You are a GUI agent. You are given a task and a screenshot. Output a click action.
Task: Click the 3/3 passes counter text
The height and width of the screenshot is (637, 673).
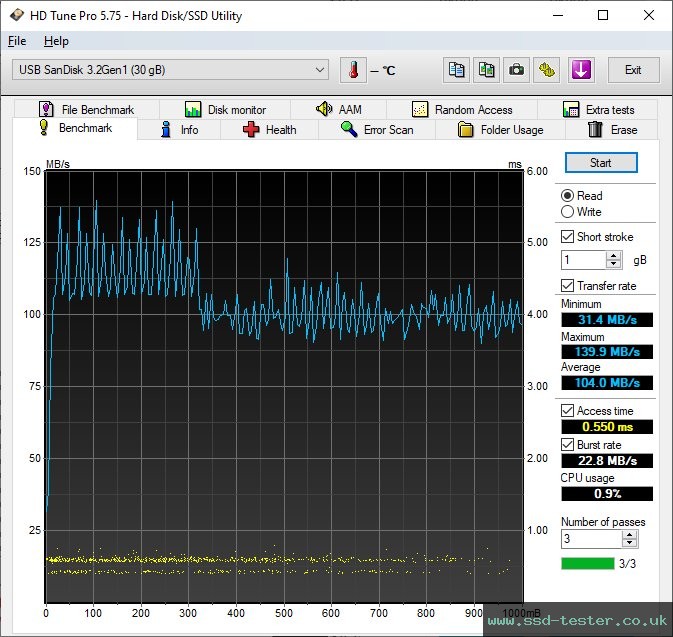coord(627,564)
